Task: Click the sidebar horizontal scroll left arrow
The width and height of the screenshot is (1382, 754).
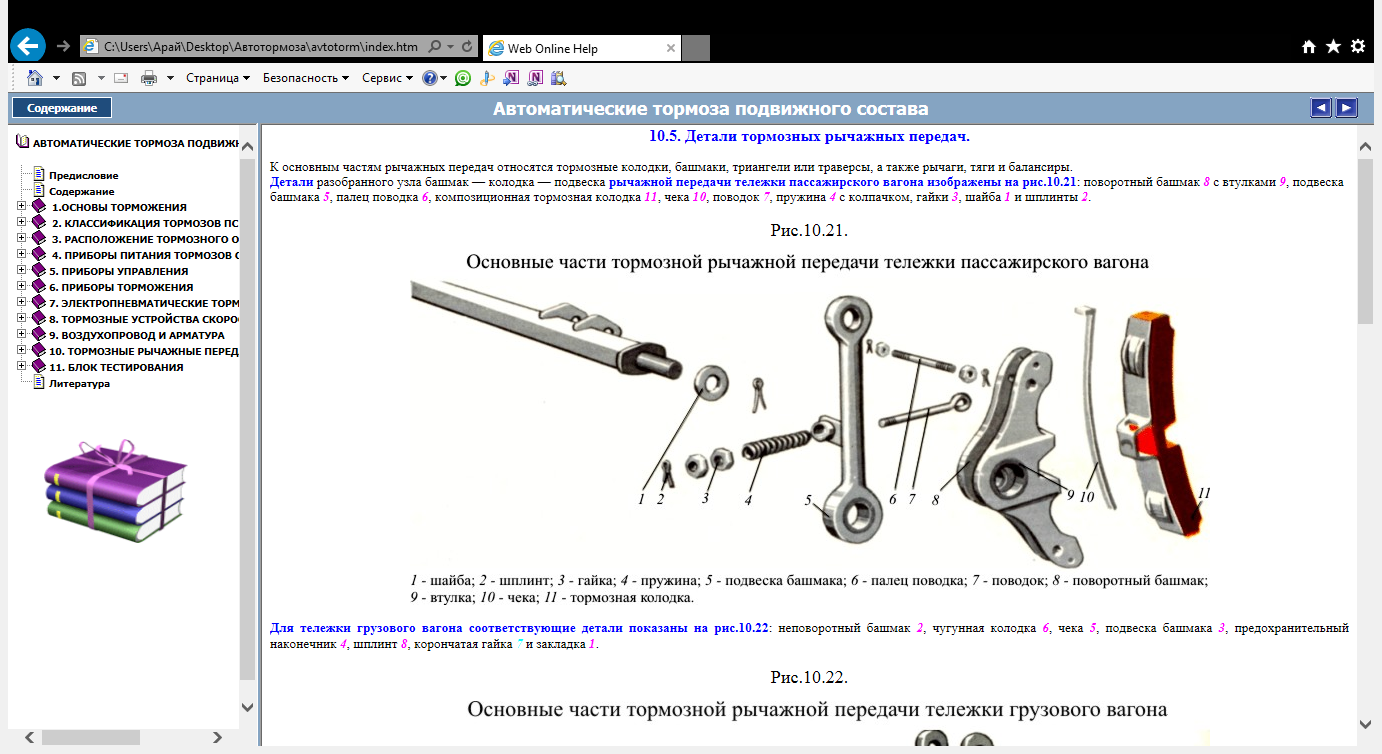Action: pyautogui.click(x=29, y=737)
